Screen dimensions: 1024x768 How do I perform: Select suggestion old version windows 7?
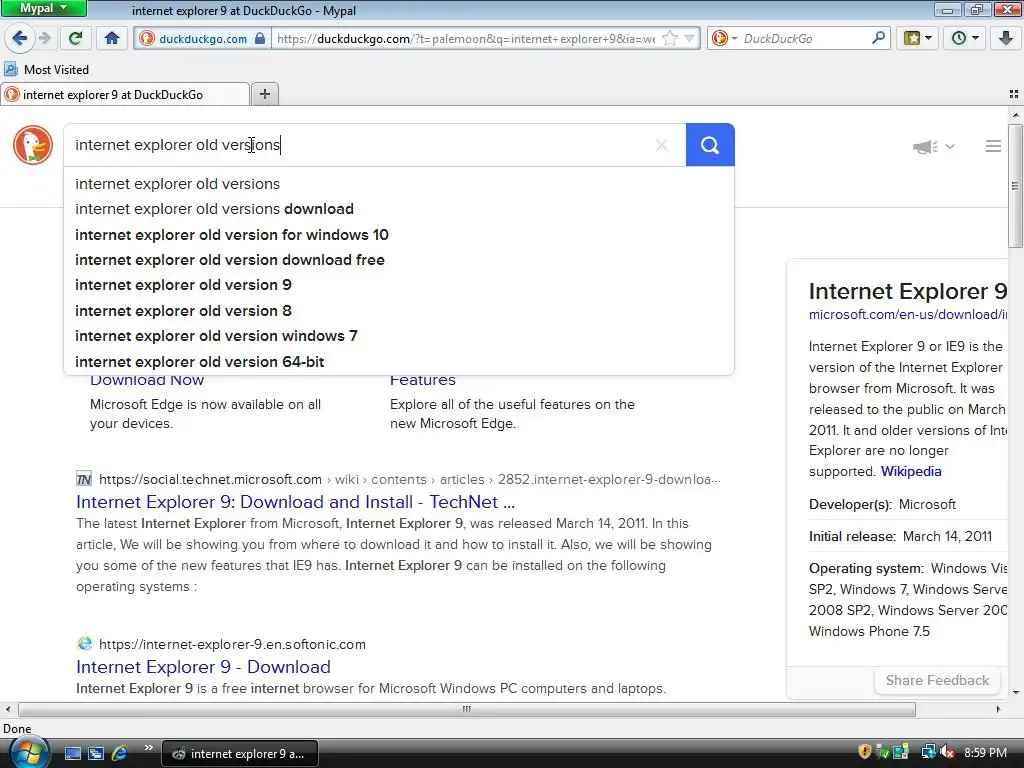point(398,336)
